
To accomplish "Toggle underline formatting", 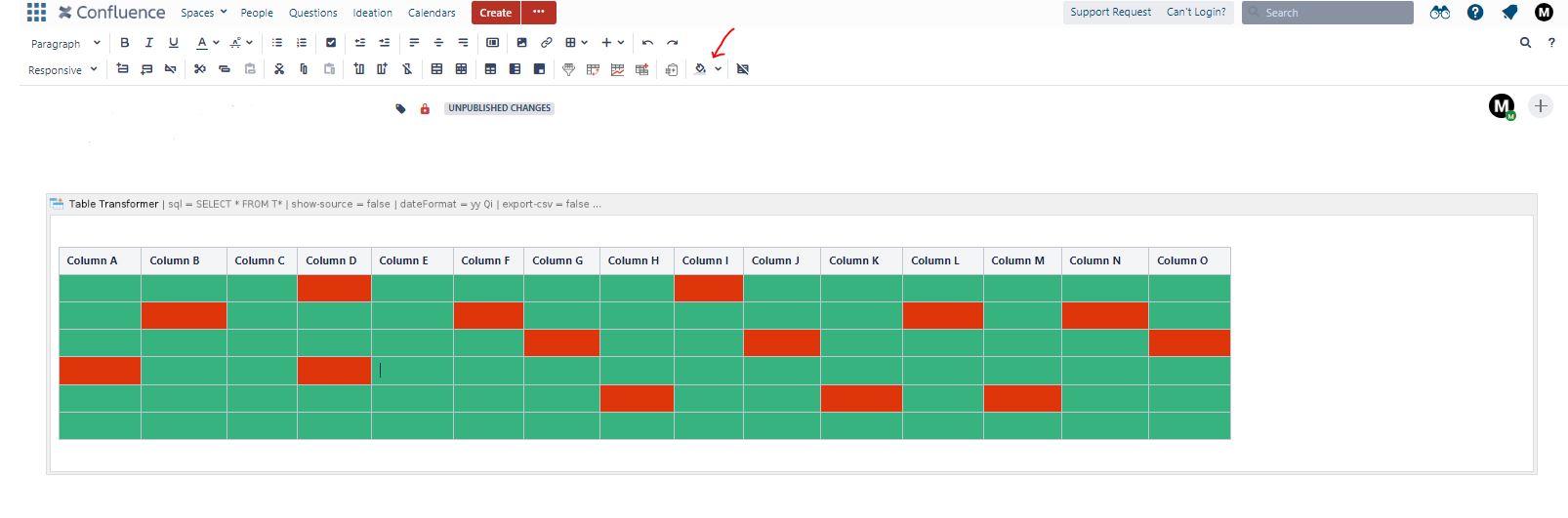I will [174, 43].
